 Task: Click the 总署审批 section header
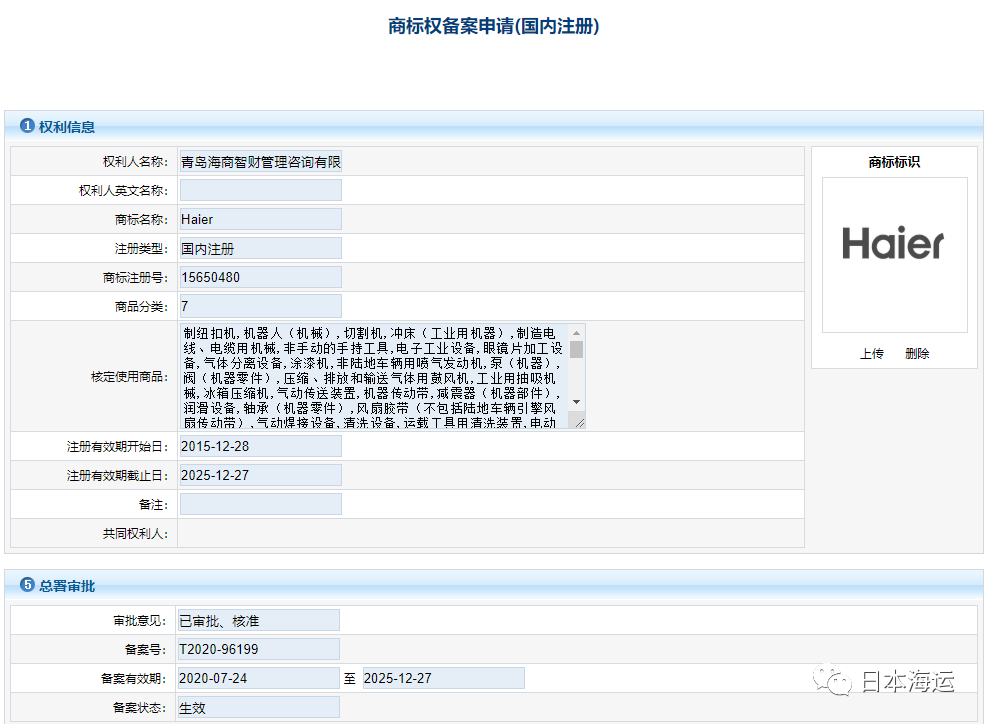(x=494, y=586)
